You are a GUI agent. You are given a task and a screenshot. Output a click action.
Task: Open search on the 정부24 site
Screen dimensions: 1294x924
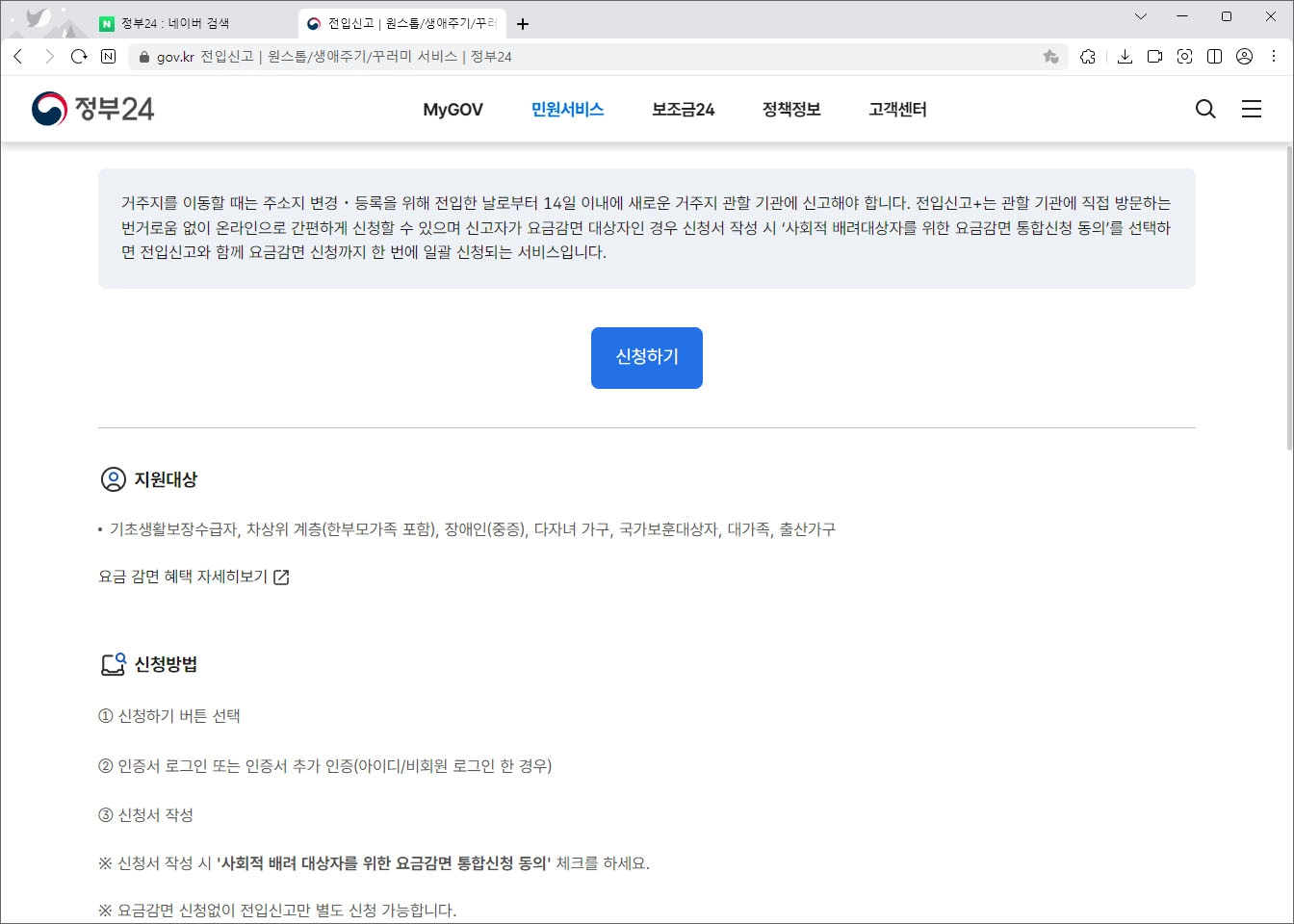point(1204,109)
